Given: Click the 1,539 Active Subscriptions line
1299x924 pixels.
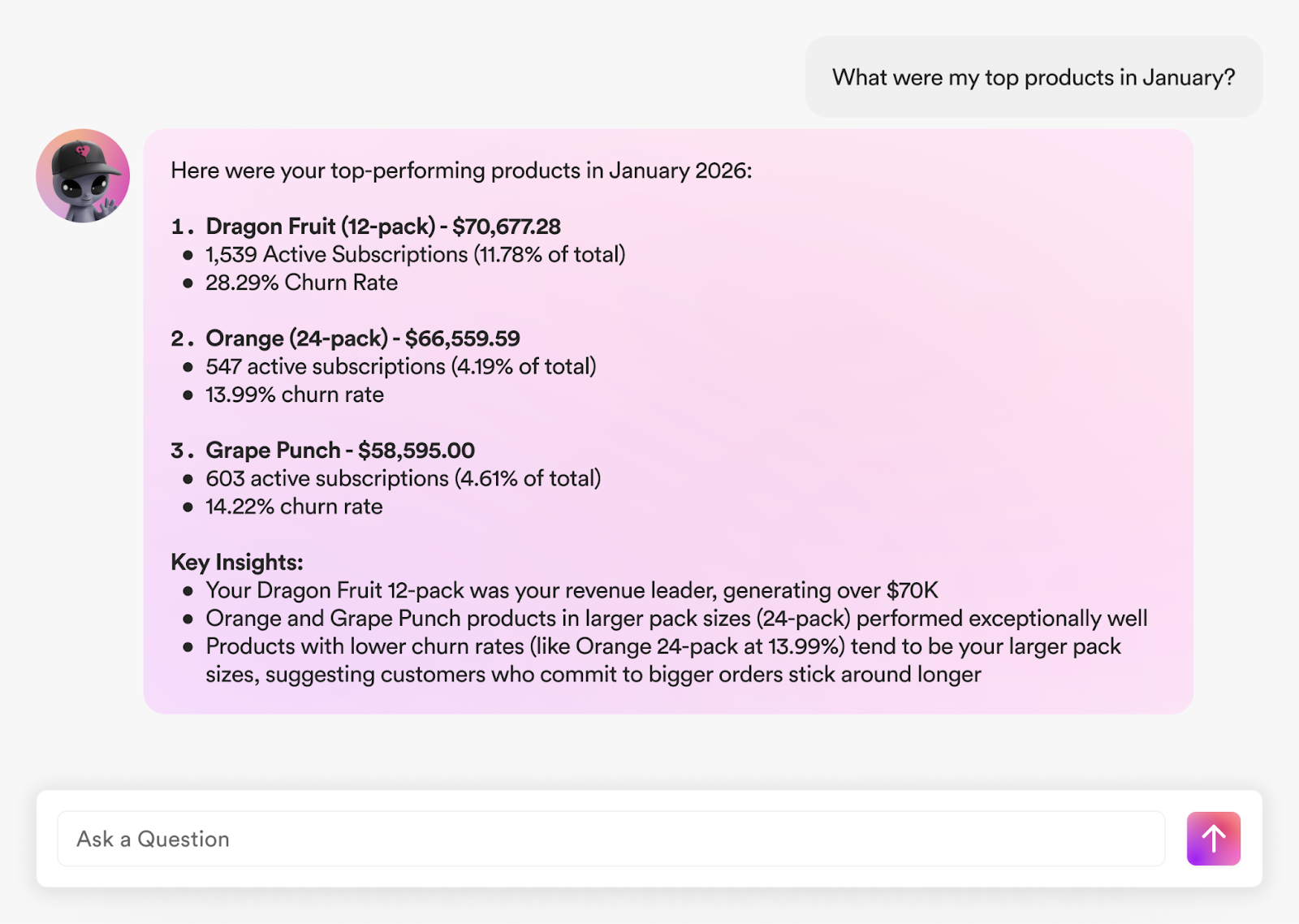Looking at the screenshot, I should point(415,254).
